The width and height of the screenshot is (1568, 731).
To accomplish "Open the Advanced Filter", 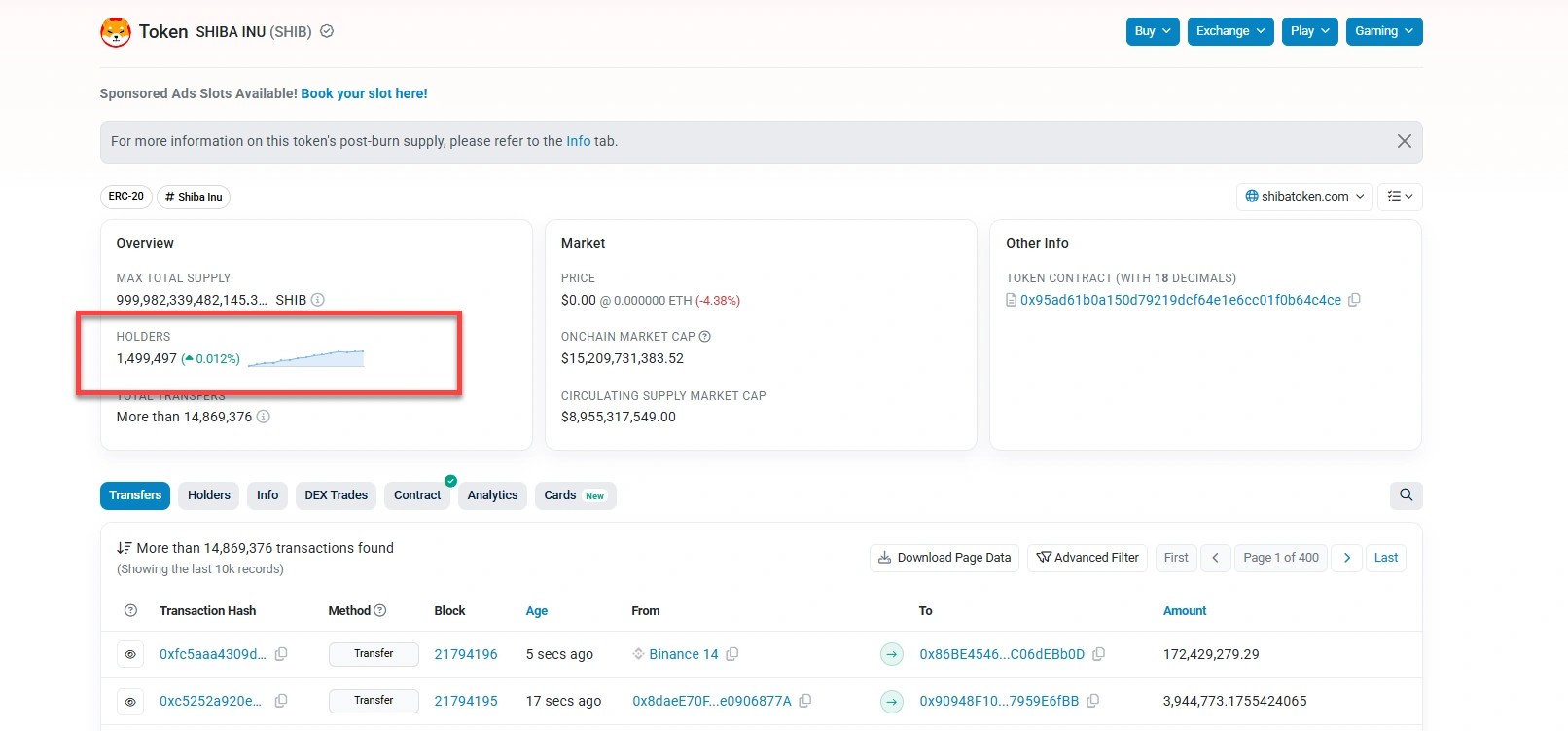I will [1087, 558].
